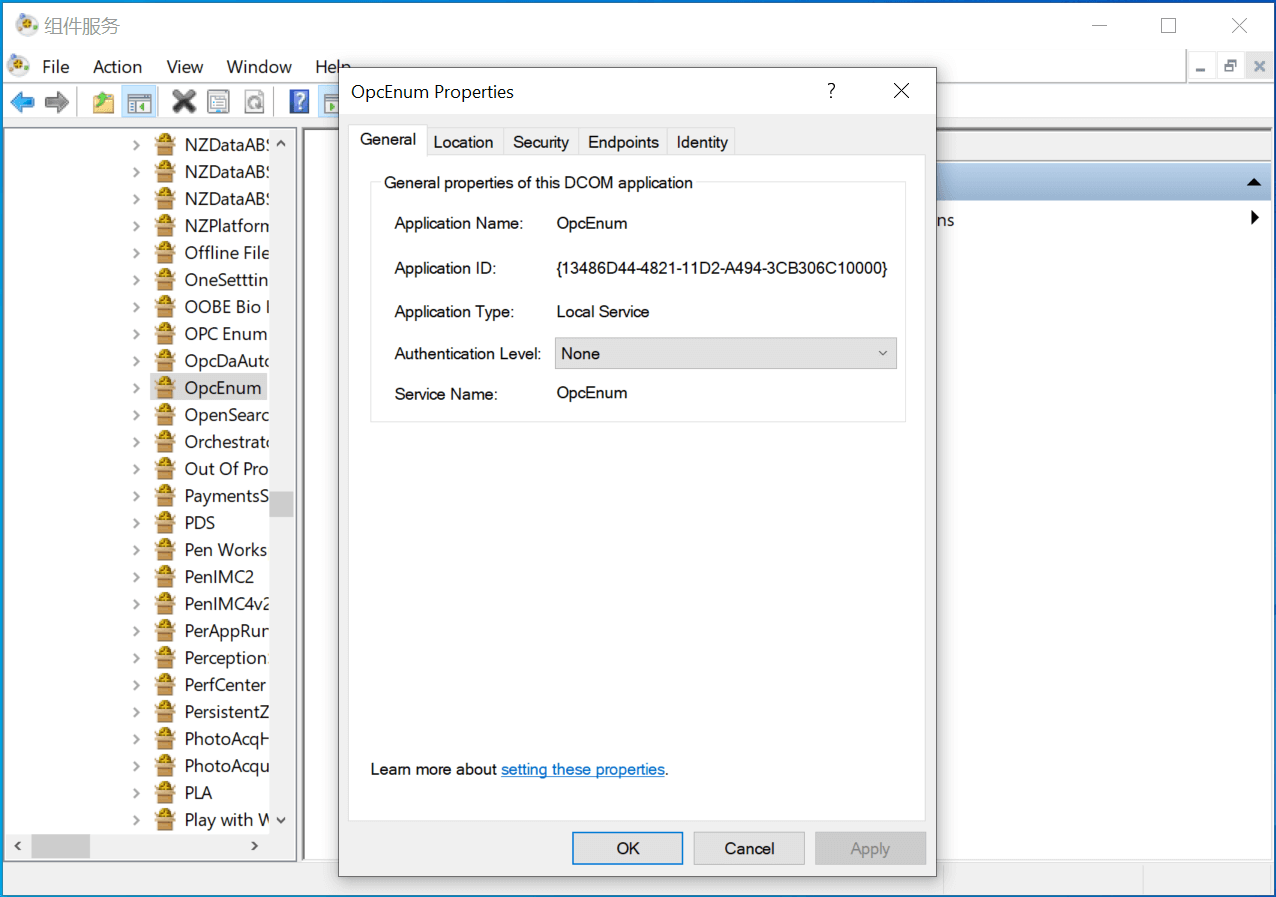1276x897 pixels.
Task: Expand the PenIMC2 tree node
Action: [x=136, y=577]
